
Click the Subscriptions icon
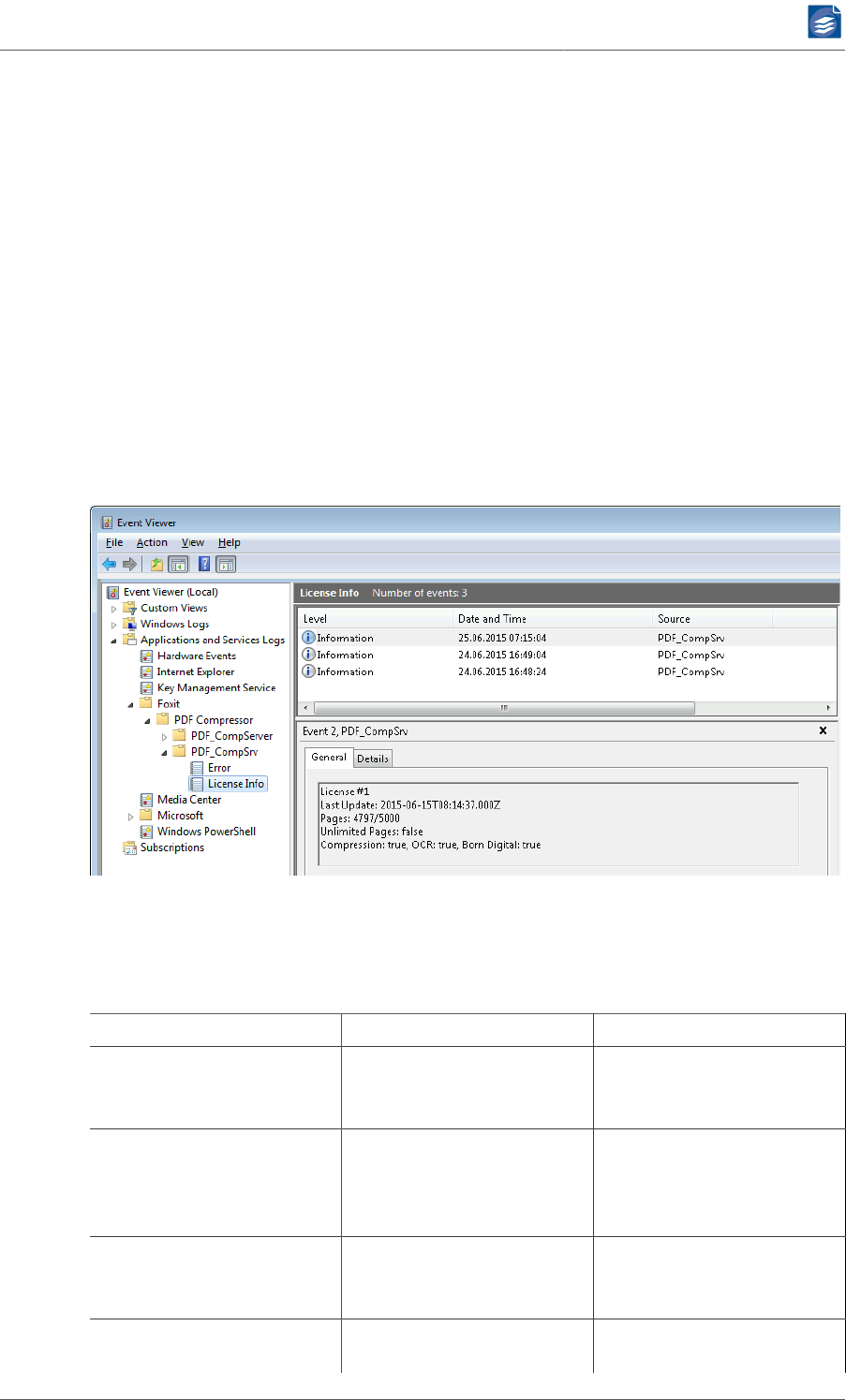(130, 847)
